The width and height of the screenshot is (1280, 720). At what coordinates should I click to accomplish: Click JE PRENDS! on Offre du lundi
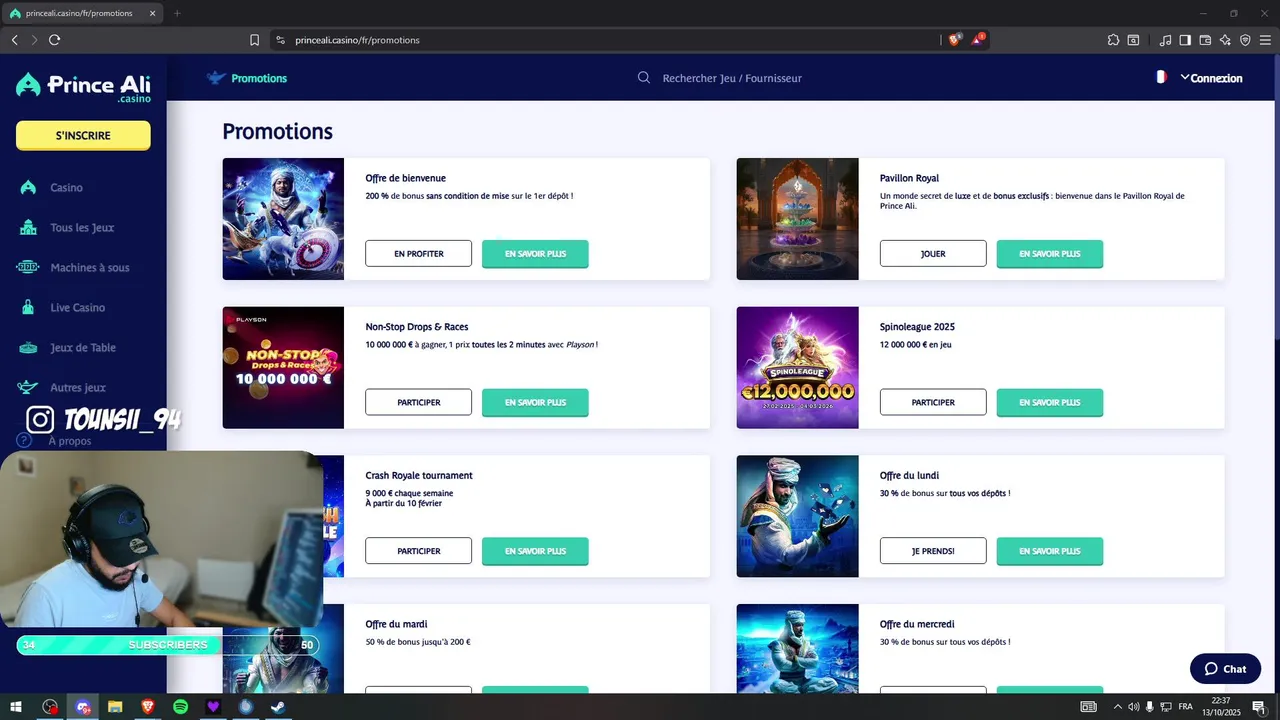[x=933, y=551]
